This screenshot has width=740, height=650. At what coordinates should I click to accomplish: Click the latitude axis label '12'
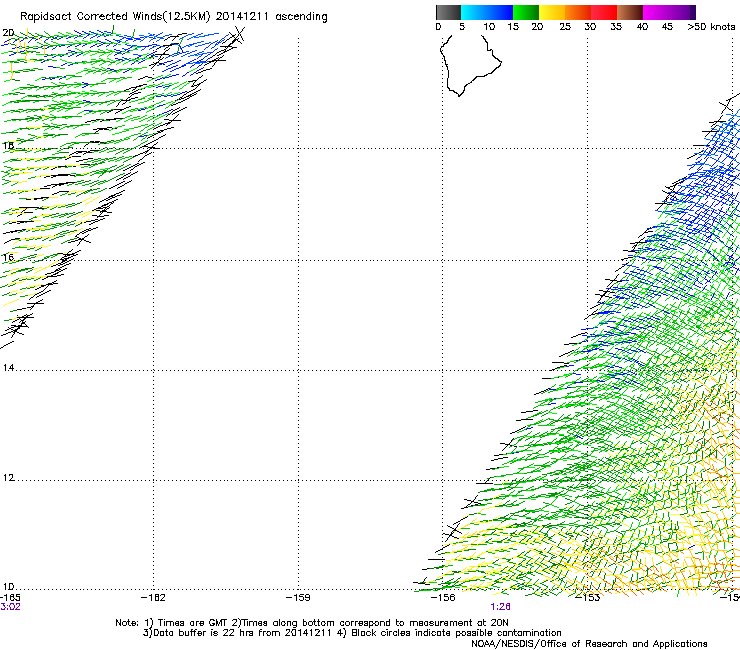click(x=8, y=478)
